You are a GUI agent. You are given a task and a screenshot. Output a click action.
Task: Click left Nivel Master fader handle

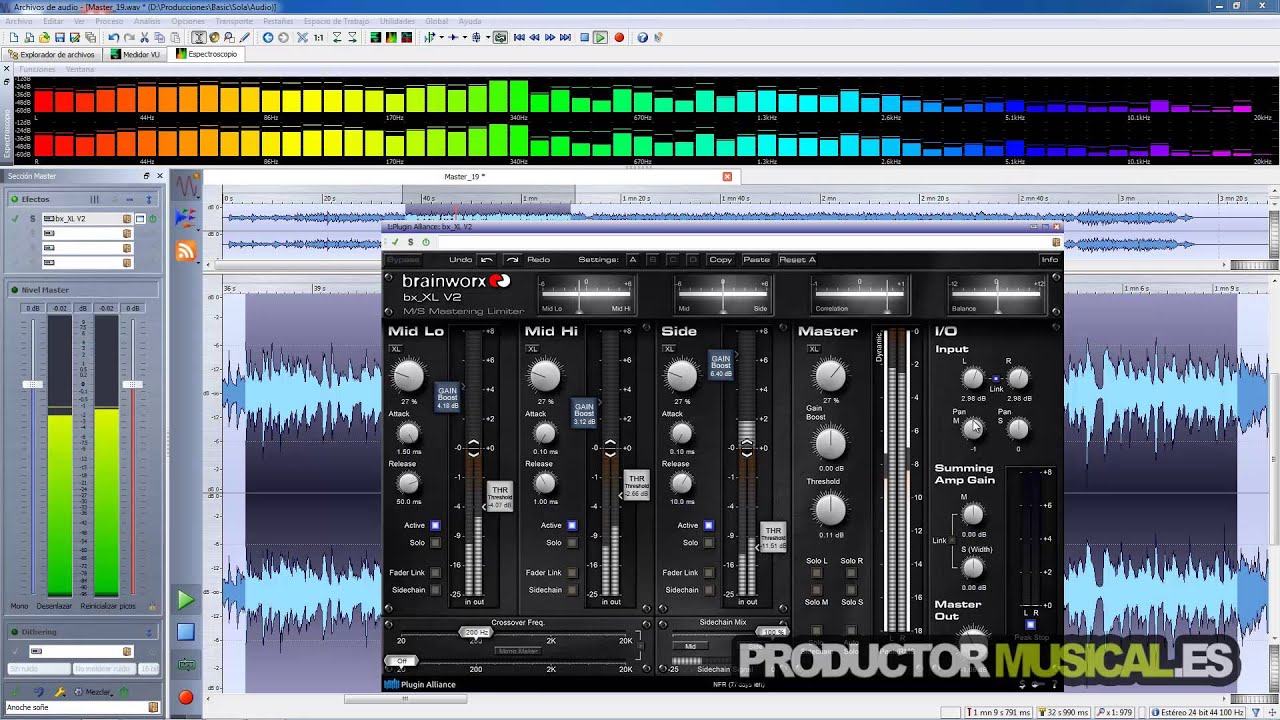pyautogui.click(x=33, y=384)
